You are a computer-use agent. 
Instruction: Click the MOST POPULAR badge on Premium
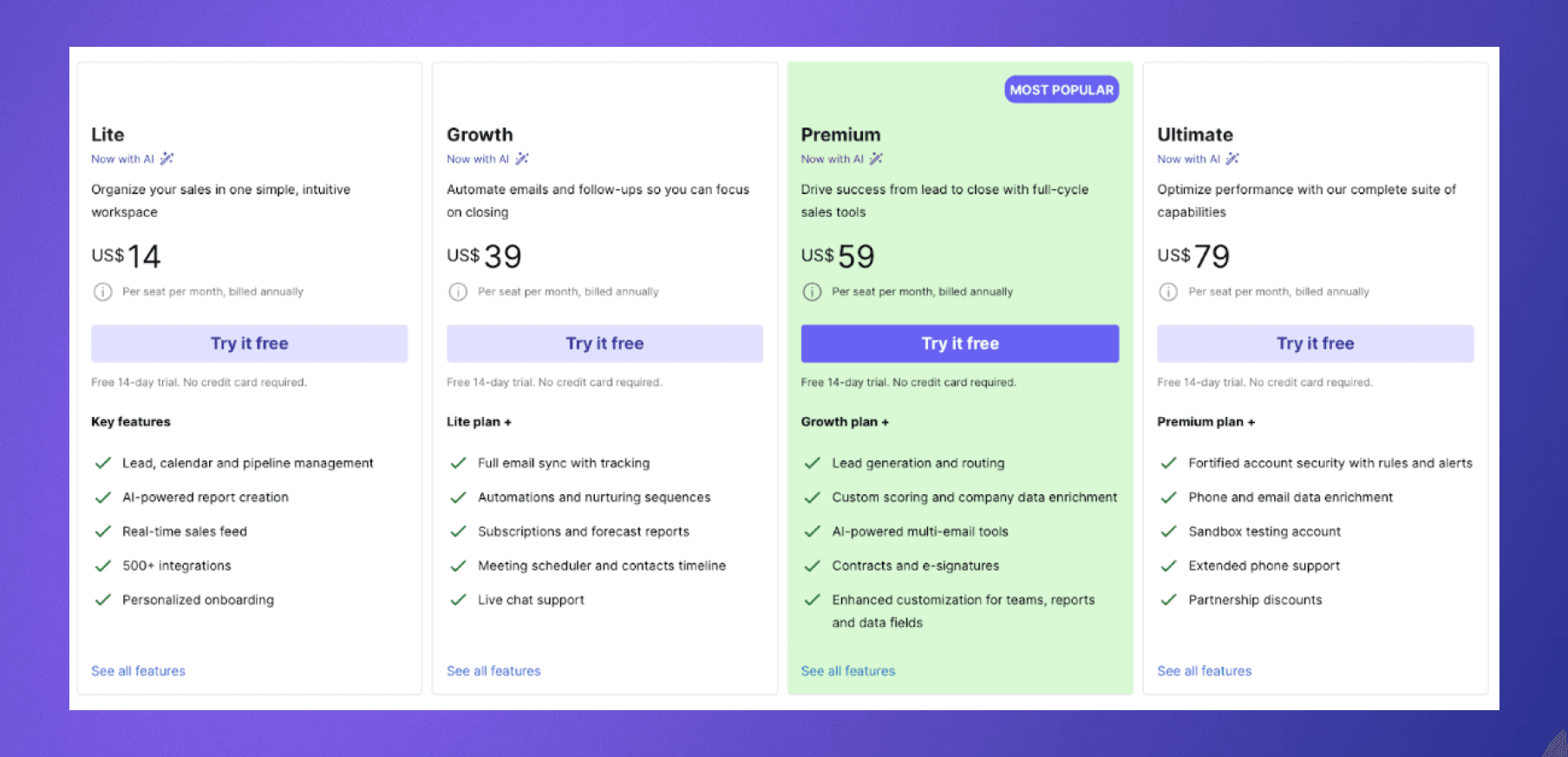1061,88
